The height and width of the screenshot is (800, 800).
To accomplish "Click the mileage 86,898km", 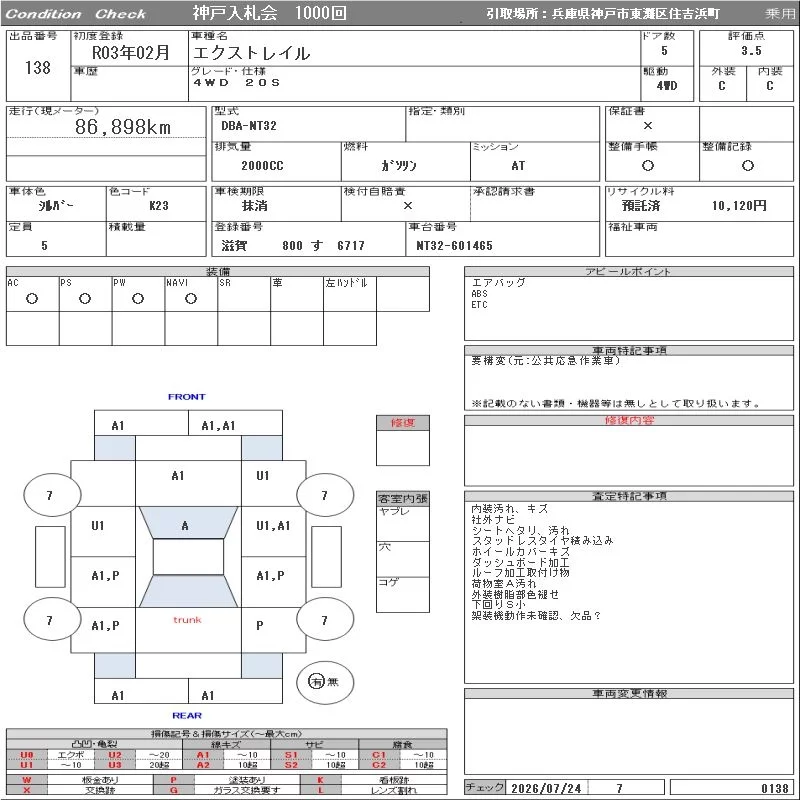I will (123, 127).
